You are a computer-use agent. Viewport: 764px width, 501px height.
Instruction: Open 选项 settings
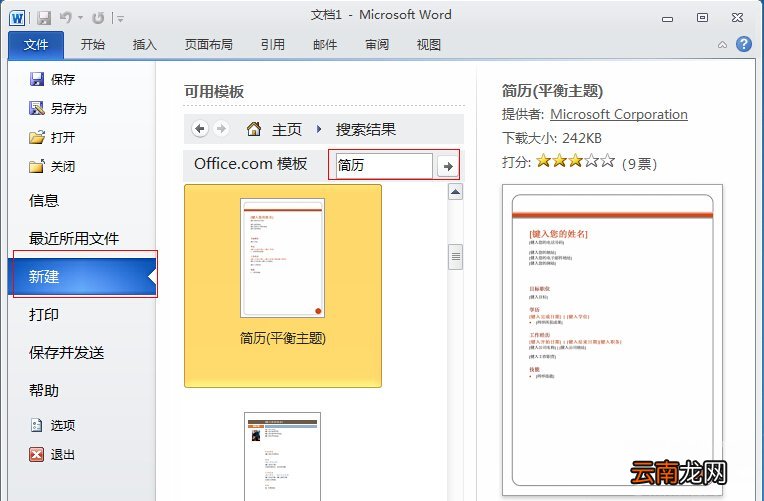(x=53, y=425)
